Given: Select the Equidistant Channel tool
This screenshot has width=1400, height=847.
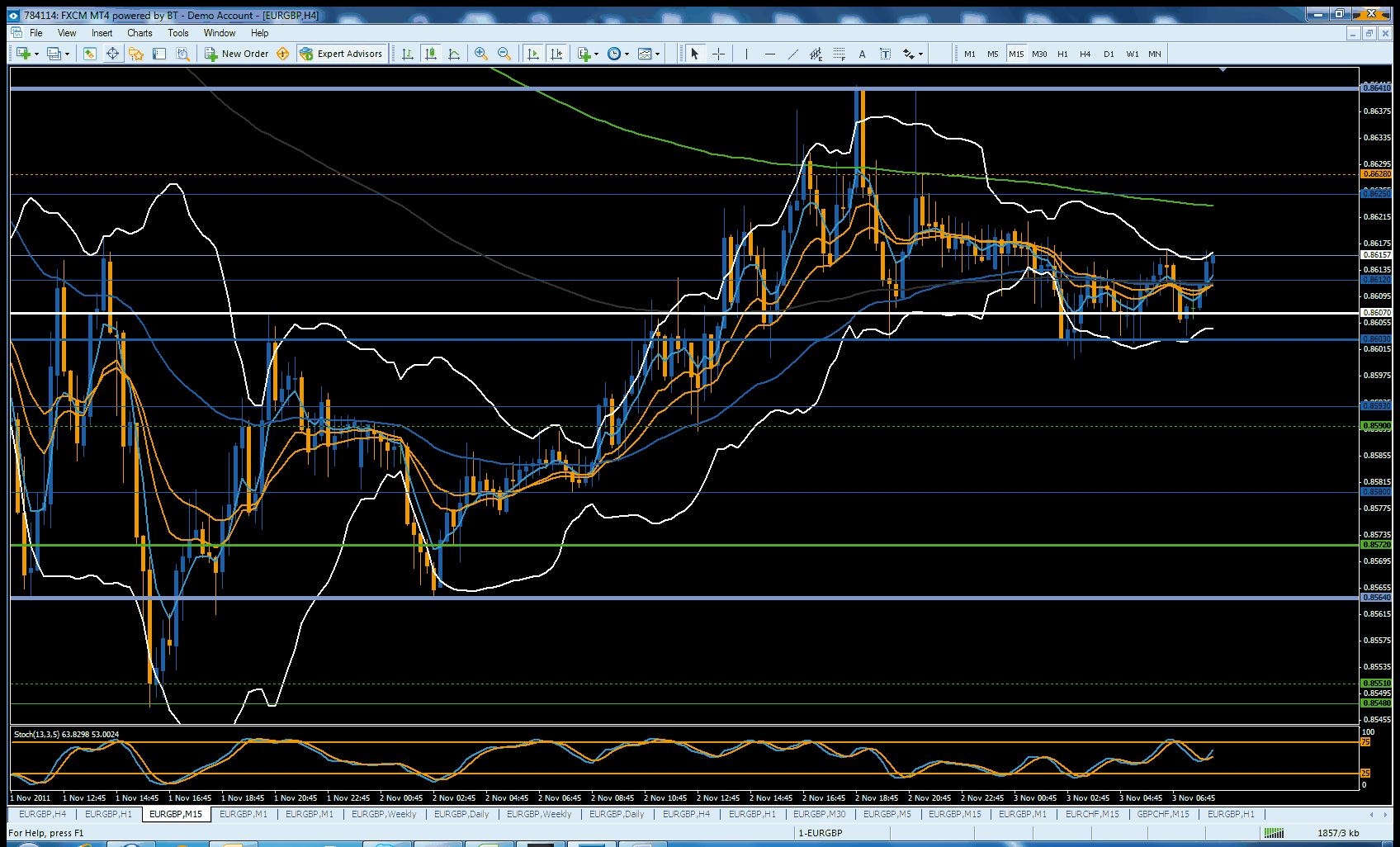Looking at the screenshot, I should point(816,54).
